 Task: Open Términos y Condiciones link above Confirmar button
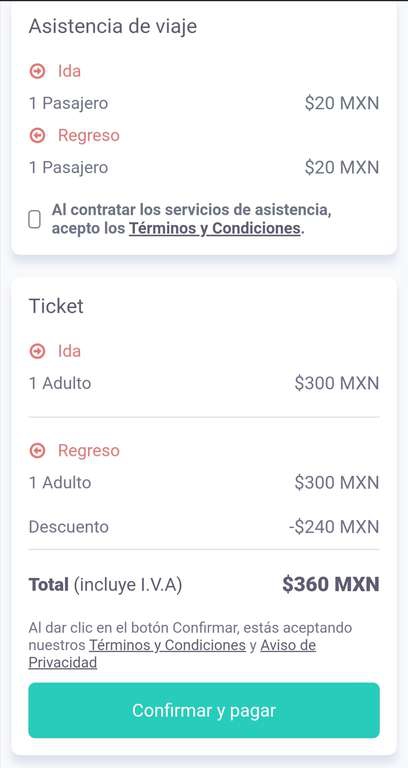pos(167,645)
